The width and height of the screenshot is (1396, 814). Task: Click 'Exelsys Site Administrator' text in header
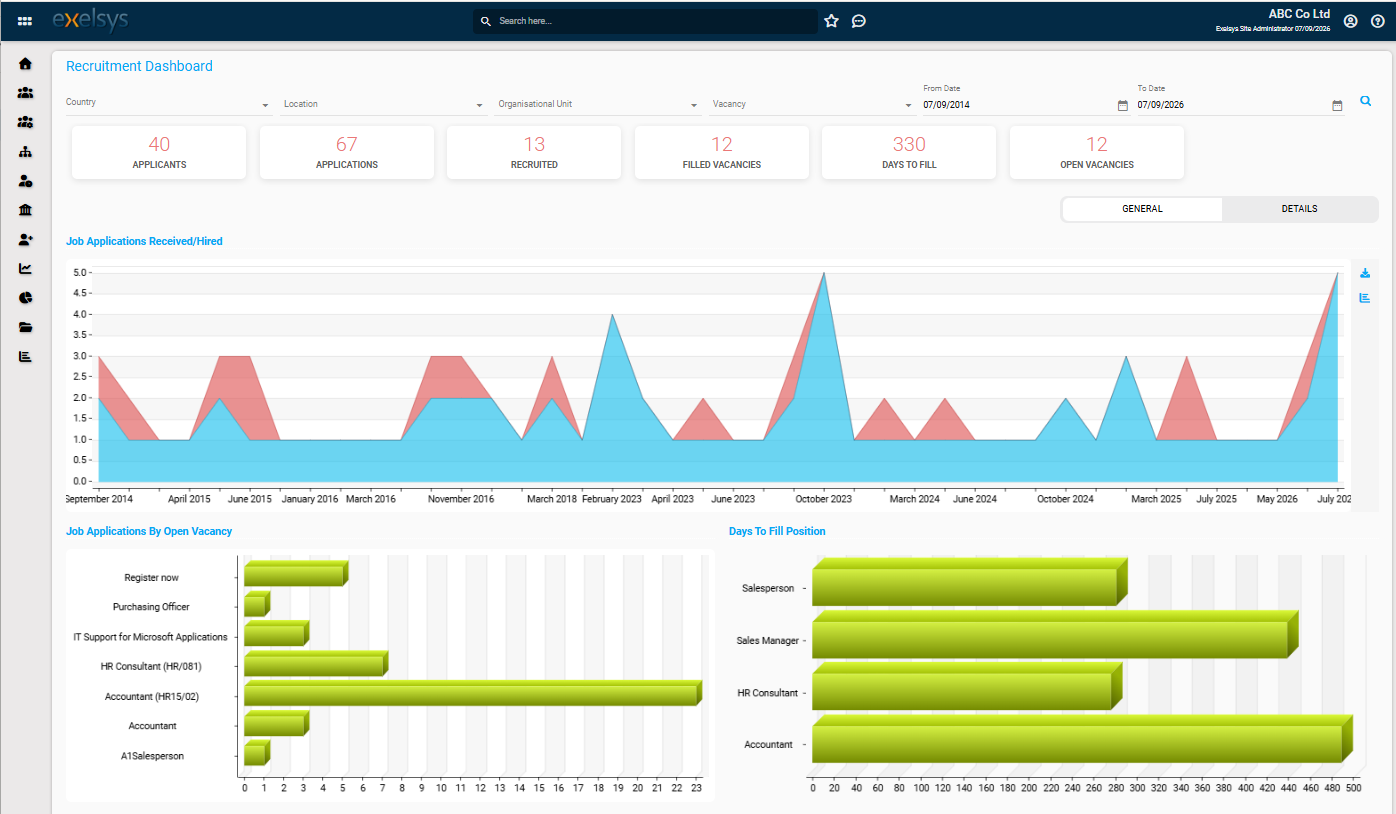coord(1254,29)
